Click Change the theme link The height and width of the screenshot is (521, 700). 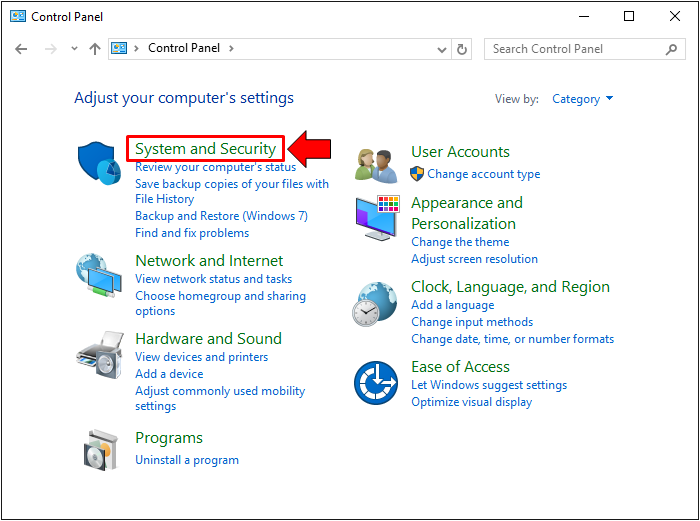460,242
